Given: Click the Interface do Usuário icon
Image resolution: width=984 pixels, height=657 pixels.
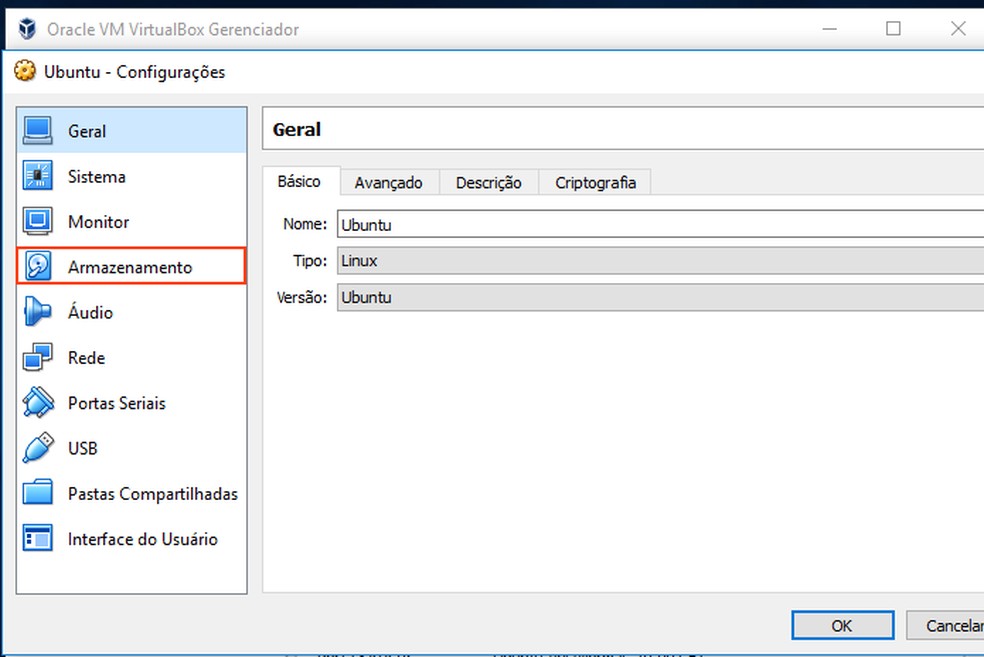Looking at the screenshot, I should [x=38, y=538].
